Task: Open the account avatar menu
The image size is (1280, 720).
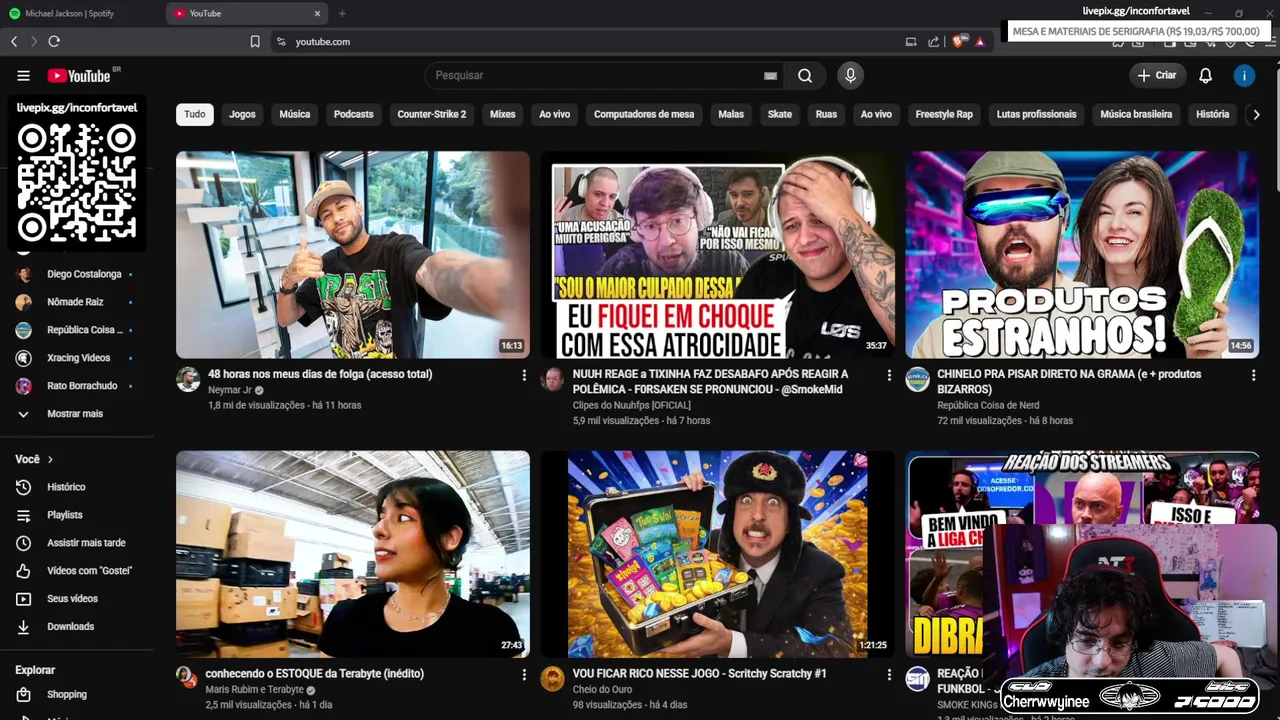Action: coord(1244,75)
